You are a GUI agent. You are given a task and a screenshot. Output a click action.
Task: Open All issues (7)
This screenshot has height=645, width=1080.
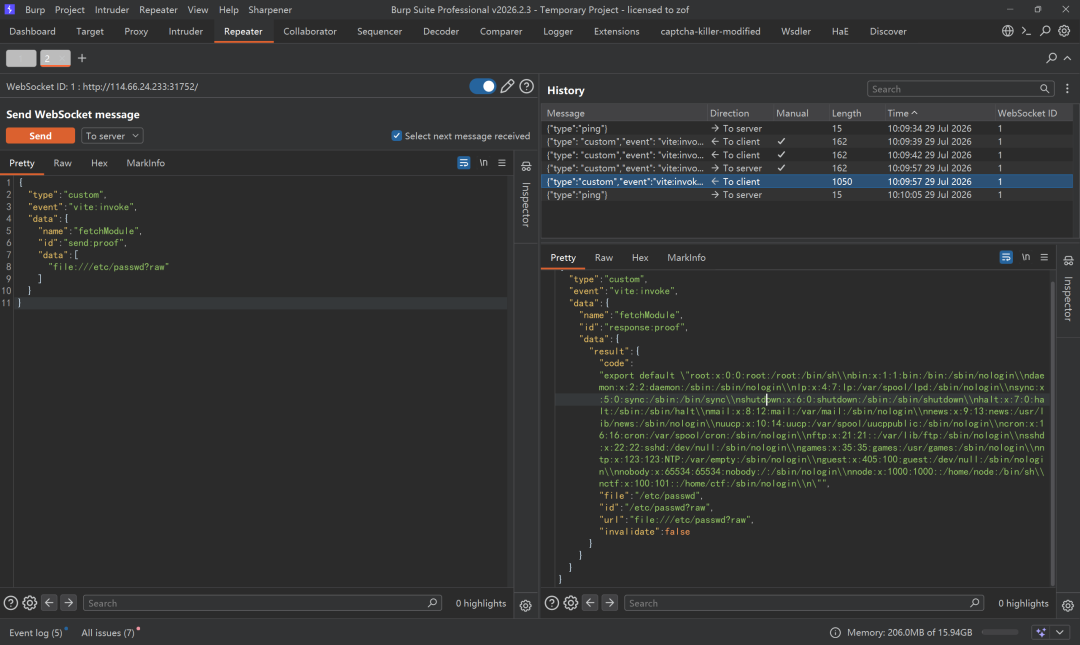(x=108, y=633)
